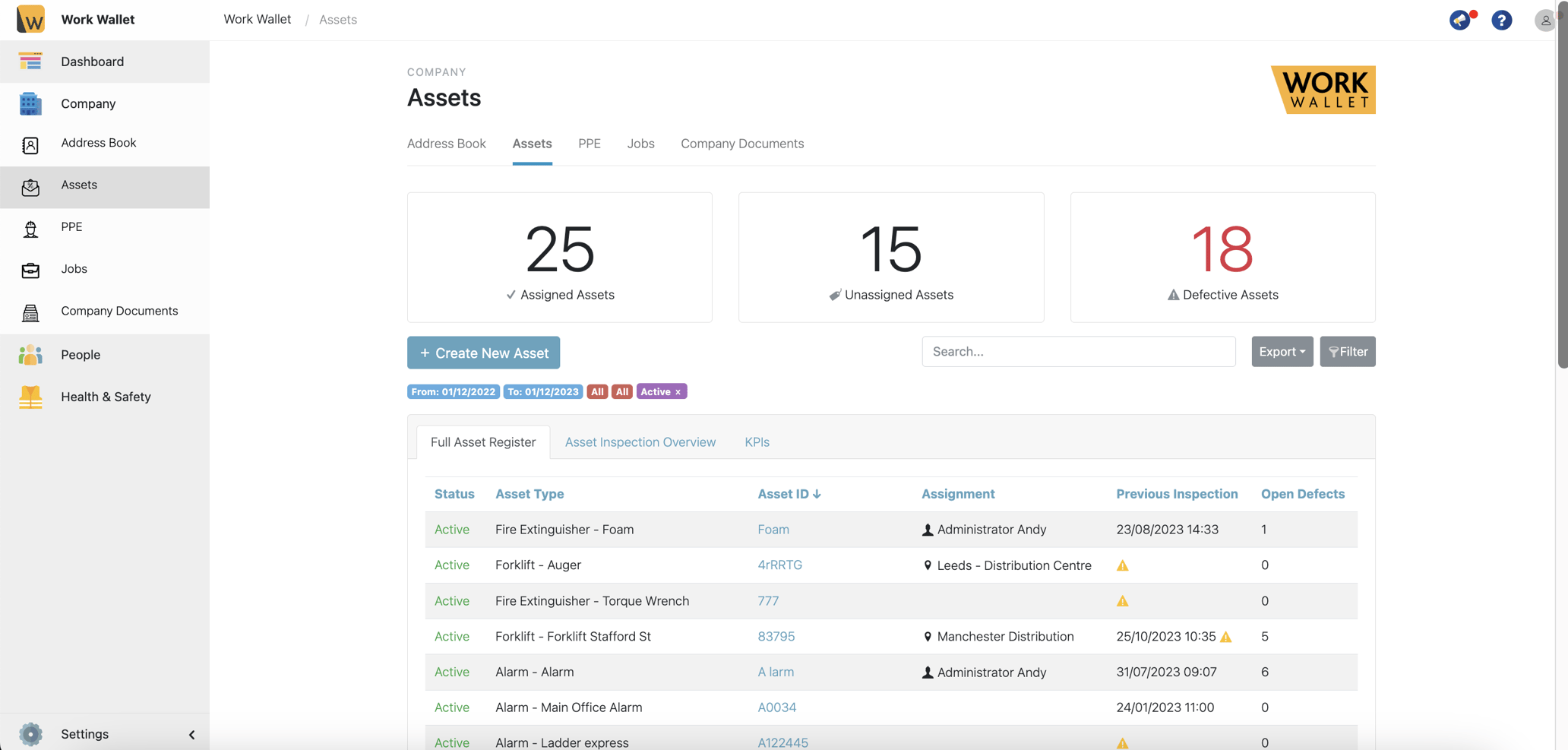Click in the Search input field
Viewport: 1568px width, 750px height.
pos(1078,352)
